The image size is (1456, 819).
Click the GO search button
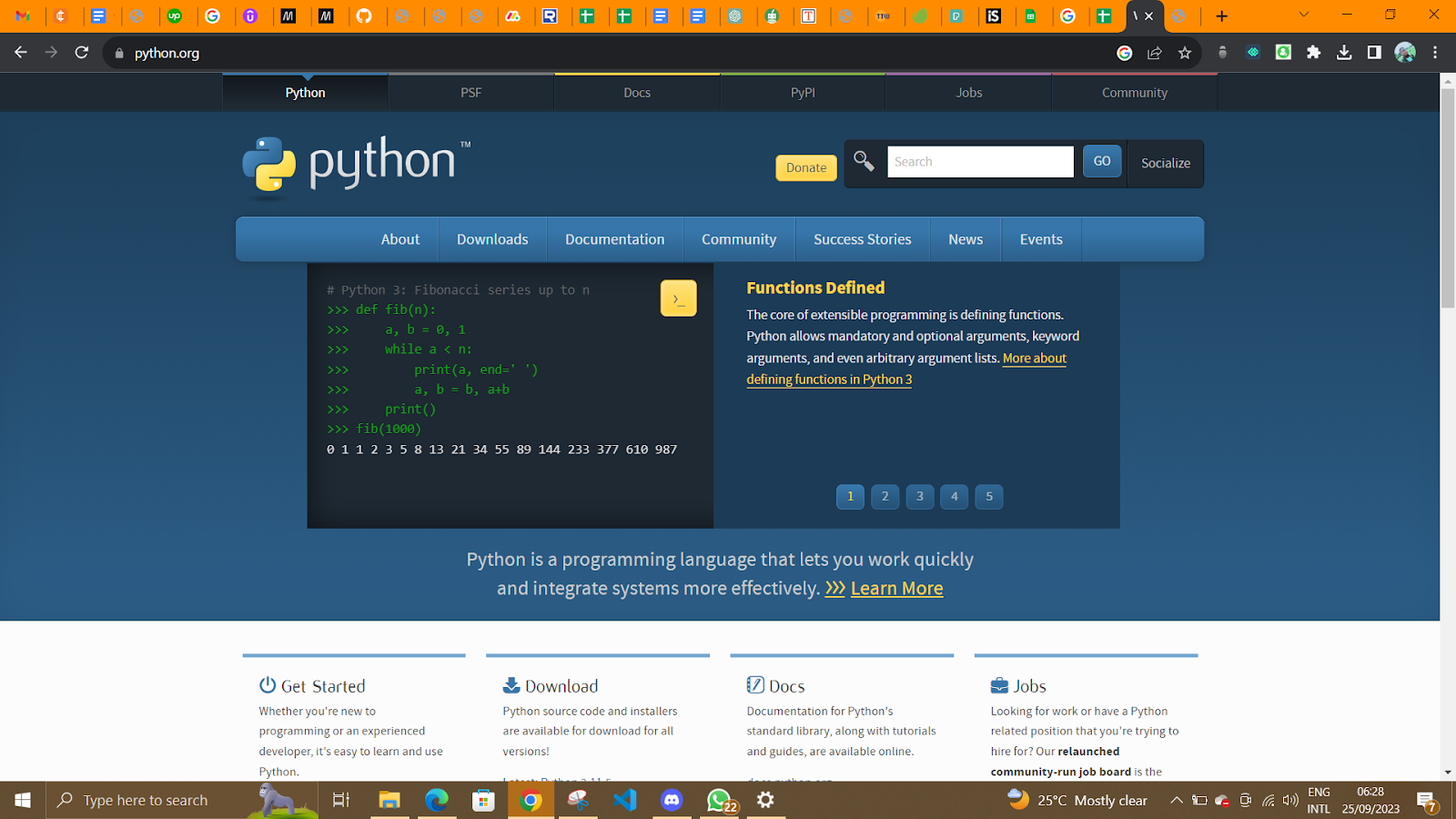click(x=1102, y=161)
